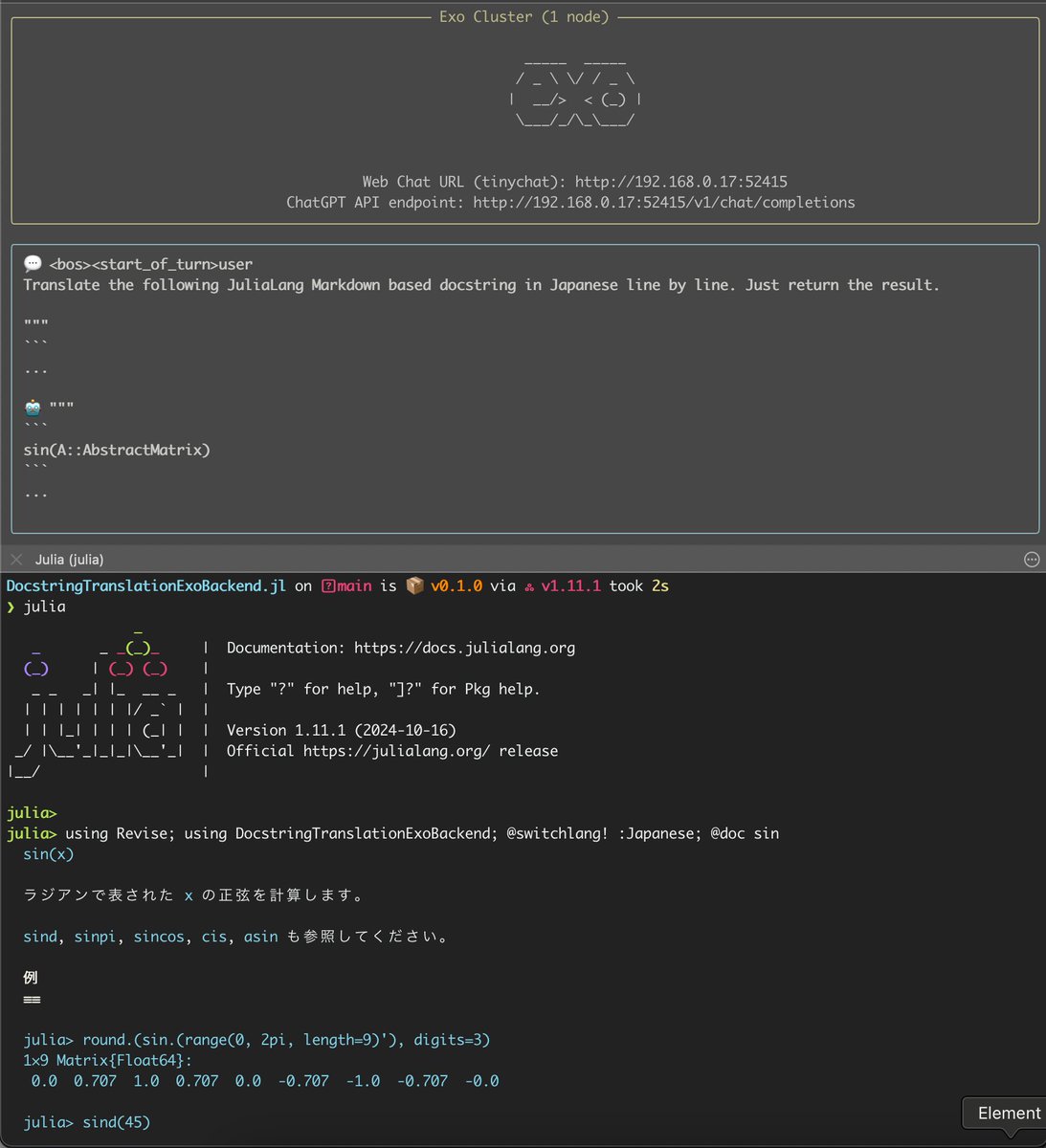Click the '1x9 Matrix{Float64}:' output line
This screenshot has height=1148, width=1046.
click(x=107, y=1060)
